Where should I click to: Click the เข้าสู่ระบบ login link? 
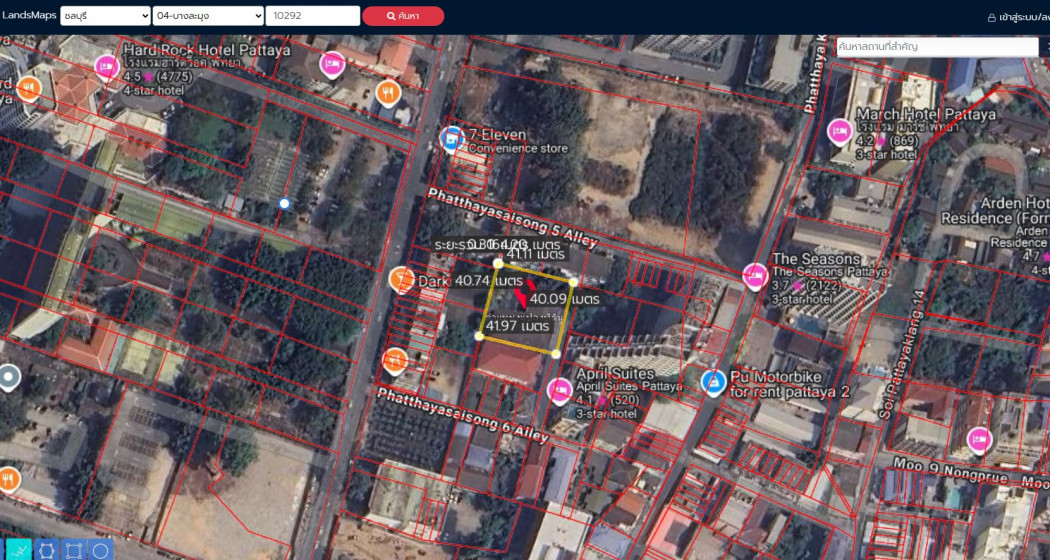point(1018,17)
